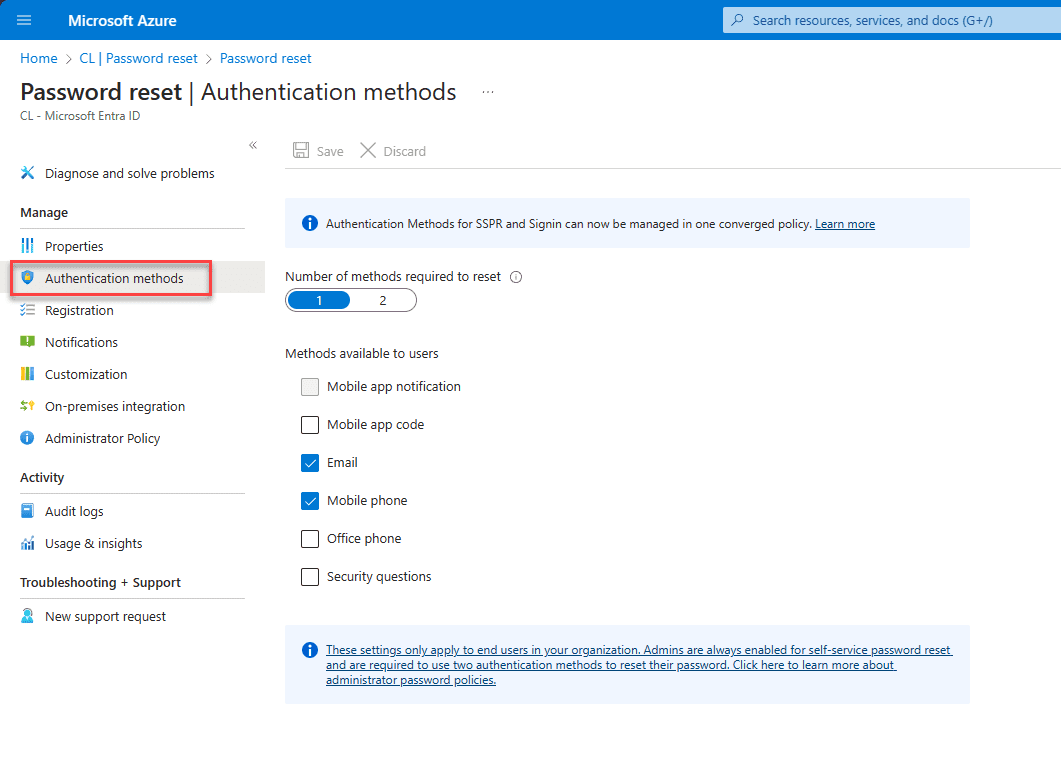Open New support request

106,616
